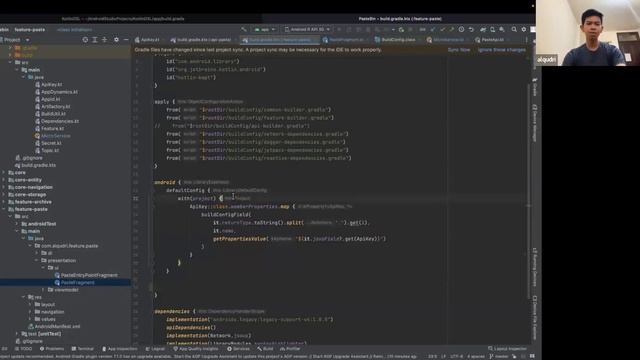Open IDE settings gear in top toolbar

pos(524,29)
